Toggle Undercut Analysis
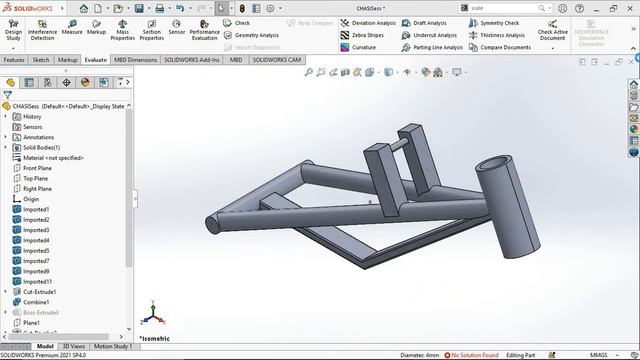The image size is (640, 360). pyautogui.click(x=429, y=35)
